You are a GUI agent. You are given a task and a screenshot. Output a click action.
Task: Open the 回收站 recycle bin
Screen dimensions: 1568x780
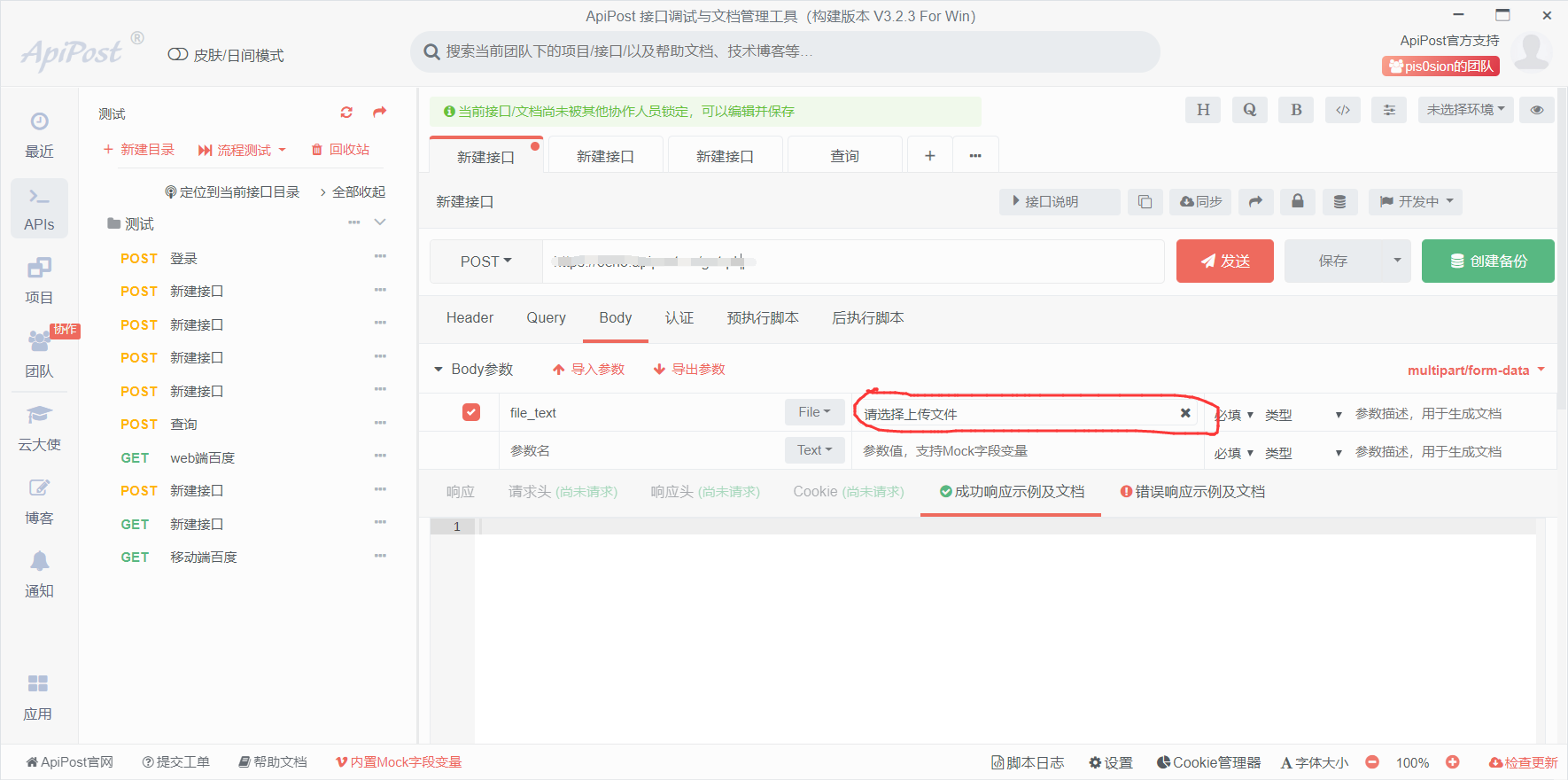[x=340, y=150]
